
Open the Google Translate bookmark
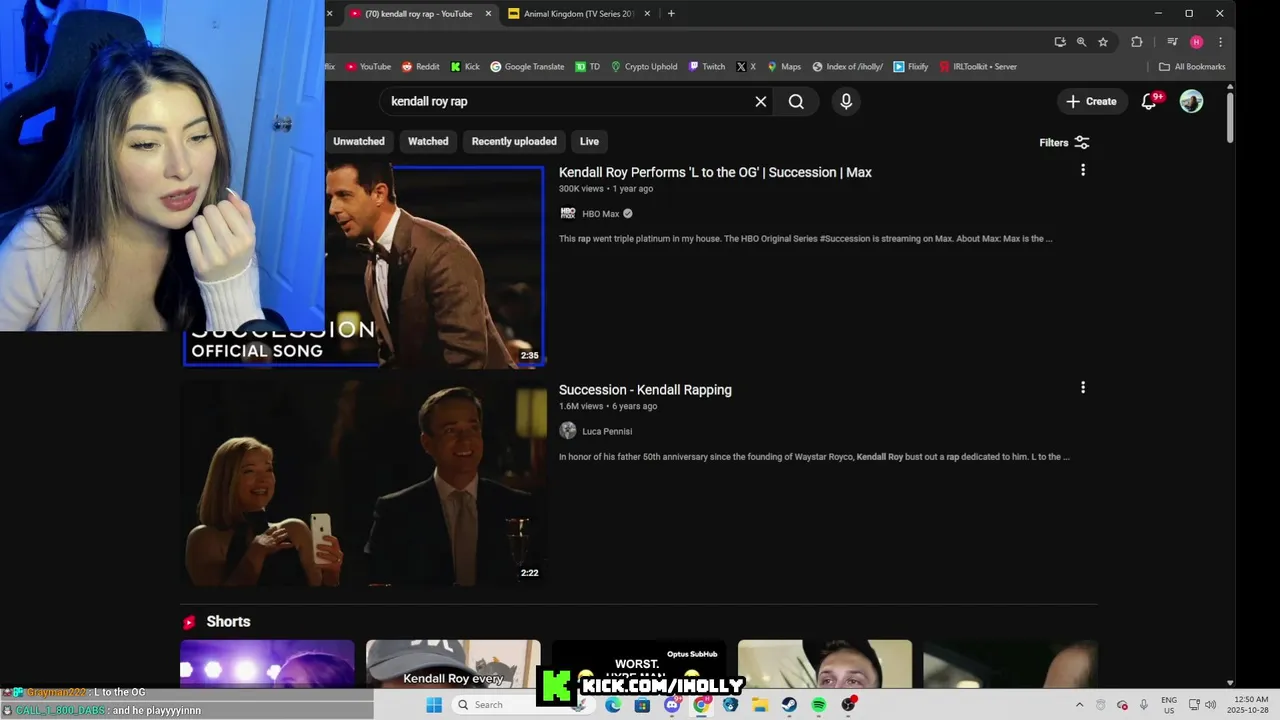[527, 67]
